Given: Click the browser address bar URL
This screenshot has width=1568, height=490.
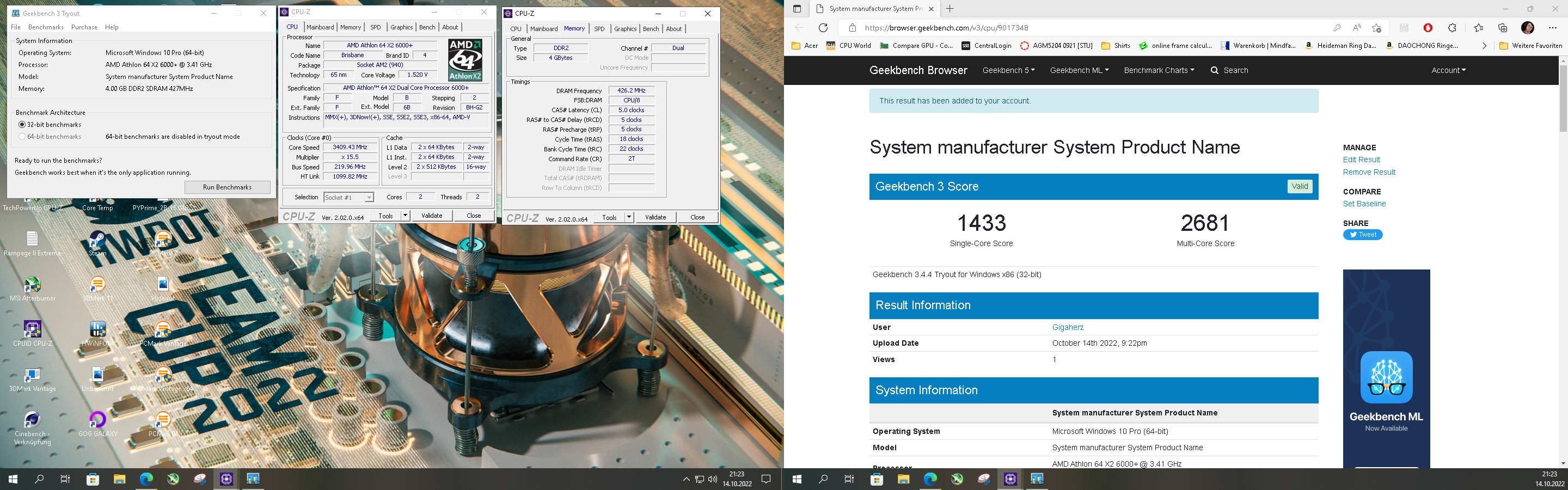Looking at the screenshot, I should tap(946, 27).
